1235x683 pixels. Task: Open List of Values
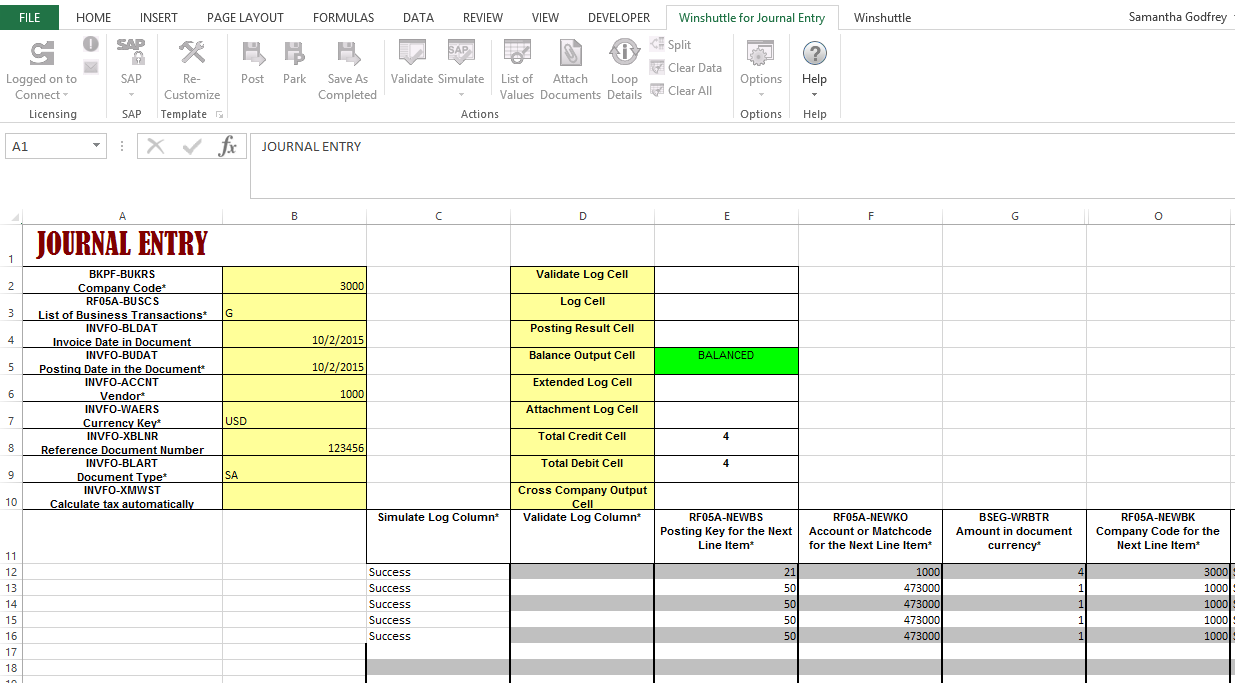517,70
